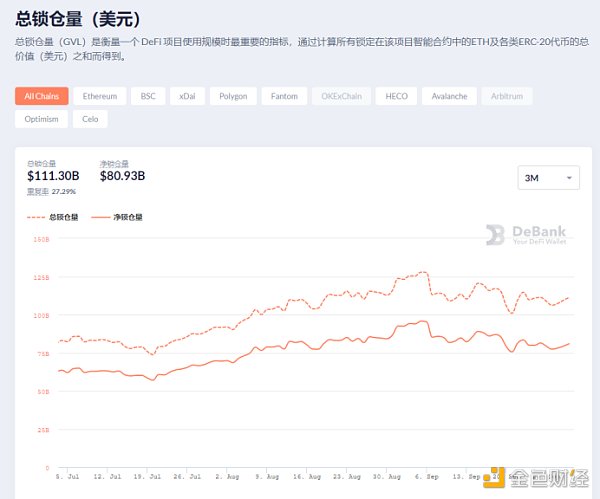Open the 3M time range dropdown
Viewport: 600px width, 499px height.
(548, 178)
